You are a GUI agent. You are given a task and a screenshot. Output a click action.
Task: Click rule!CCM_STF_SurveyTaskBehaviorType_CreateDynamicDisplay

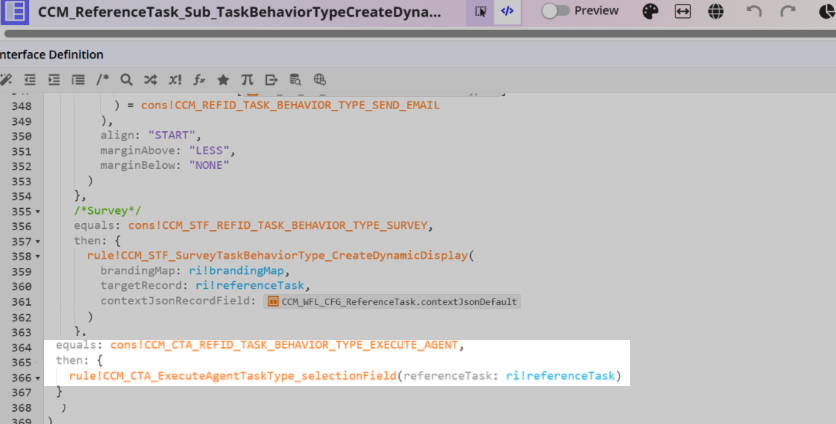[277, 255]
